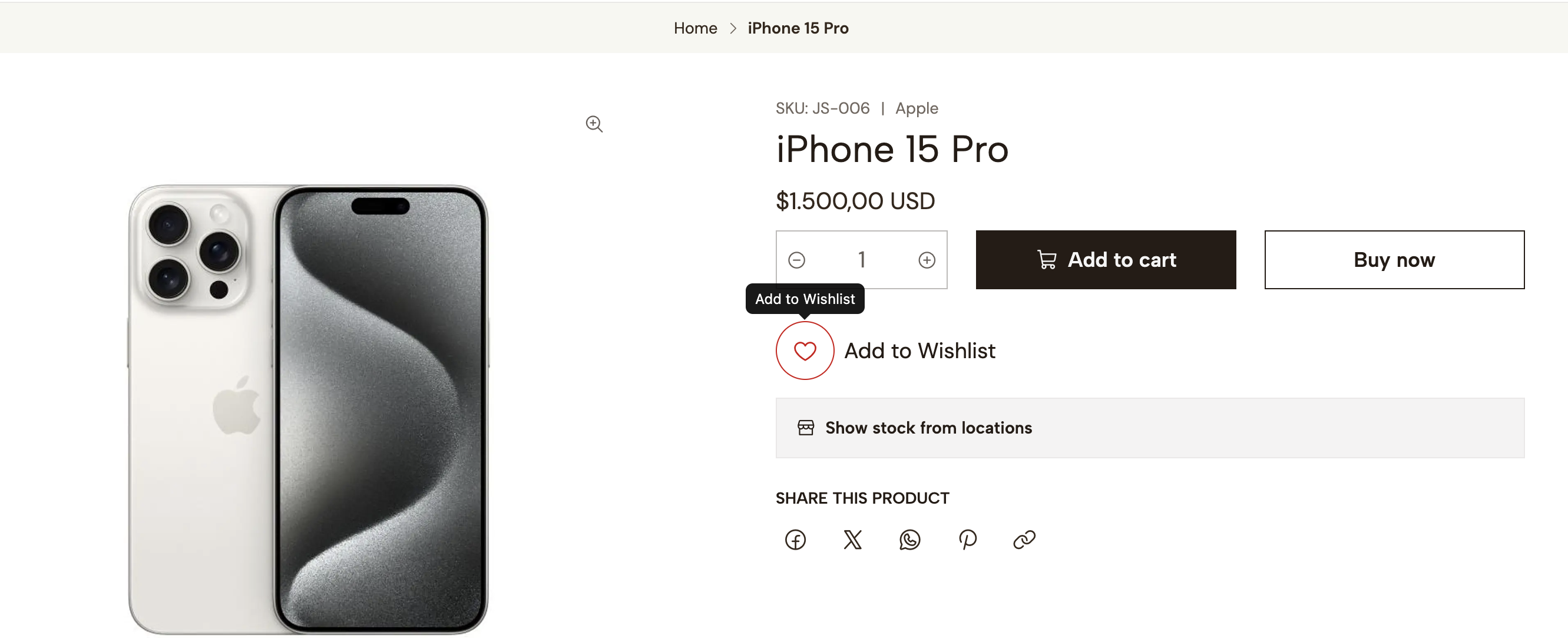Go to Home breadcrumb link
Image resolution: width=1568 pixels, height=638 pixels.
coord(695,28)
